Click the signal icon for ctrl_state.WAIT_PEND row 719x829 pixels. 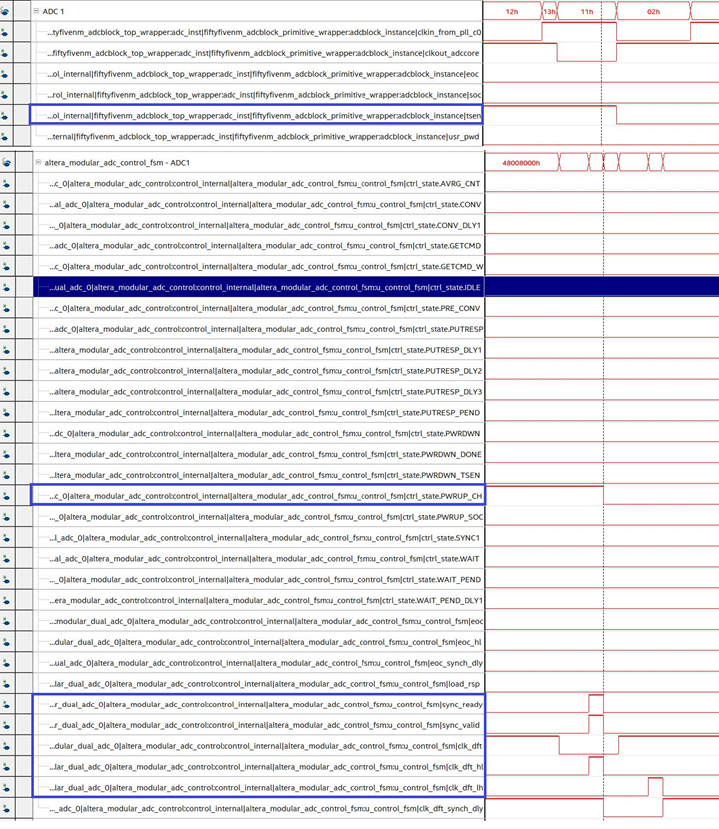[x=6, y=579]
